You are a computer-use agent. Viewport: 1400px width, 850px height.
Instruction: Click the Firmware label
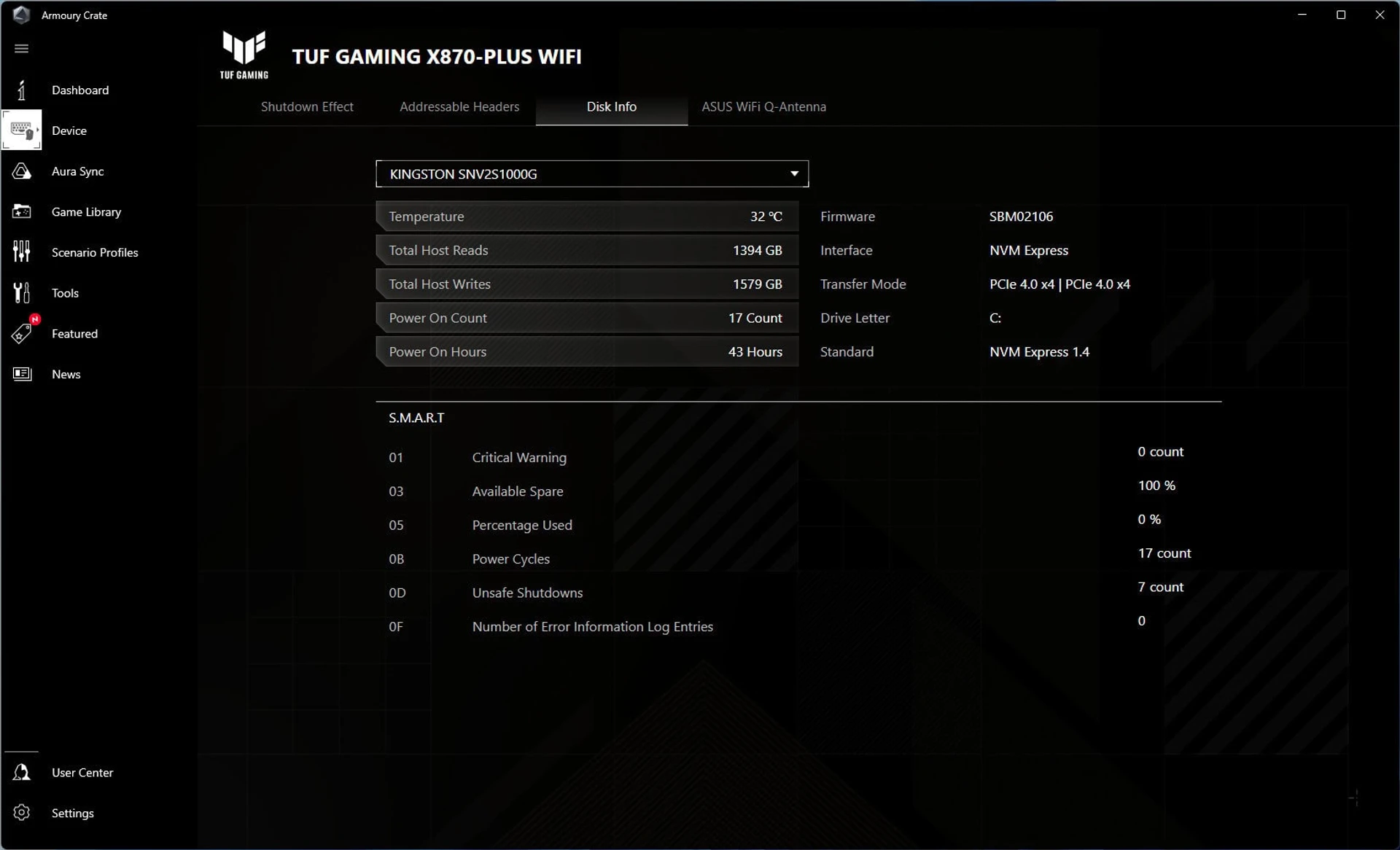coord(847,217)
